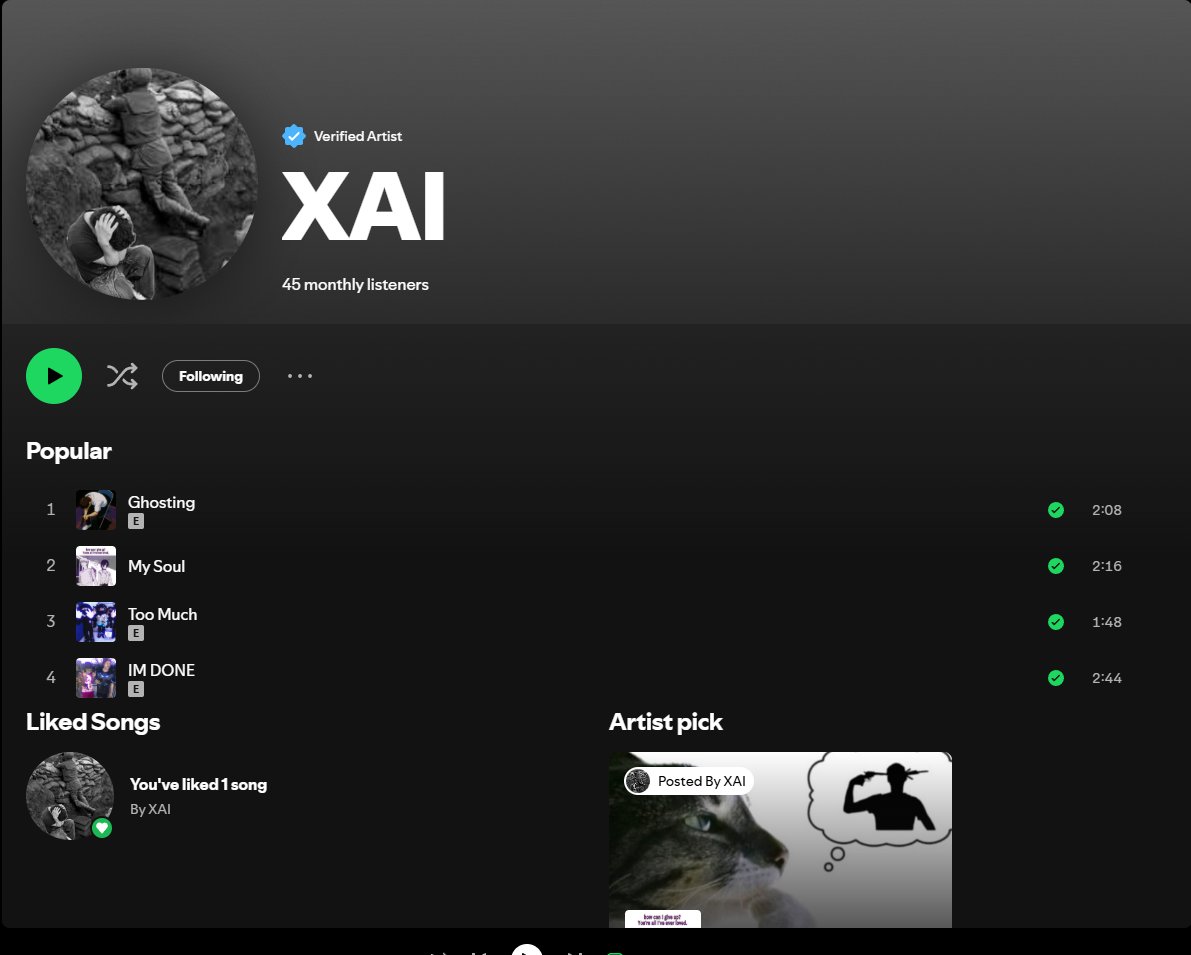Enable shuffle for XAI artist page
The height and width of the screenshot is (955, 1191).
122,376
